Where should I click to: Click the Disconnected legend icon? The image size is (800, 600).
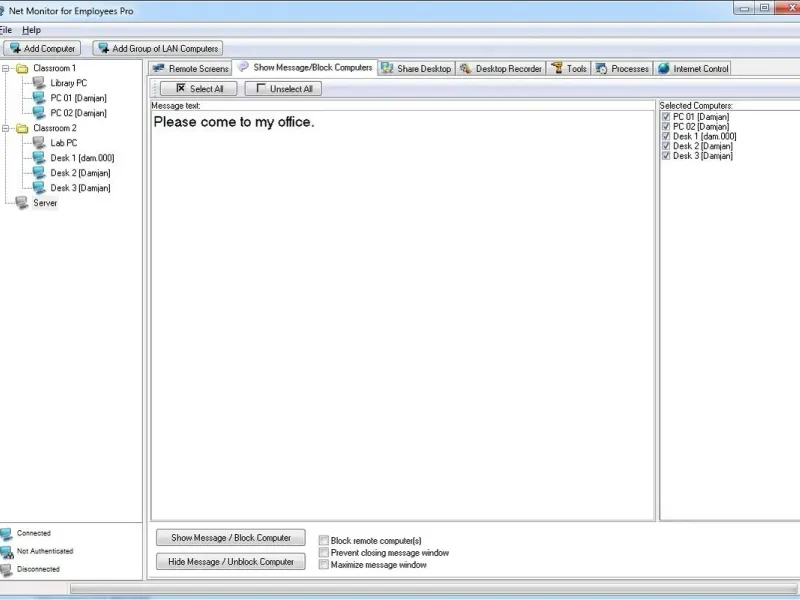pos(6,570)
